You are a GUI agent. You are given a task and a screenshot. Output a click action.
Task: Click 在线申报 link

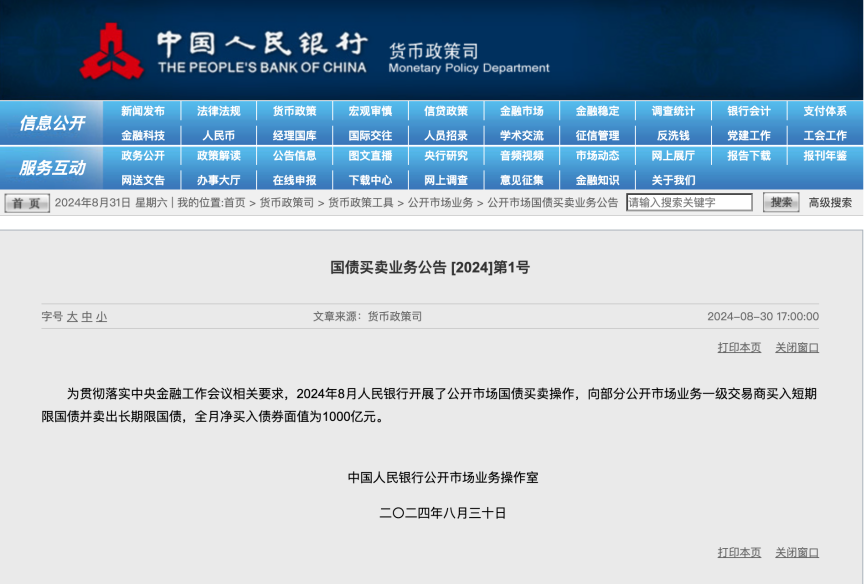pos(294,180)
